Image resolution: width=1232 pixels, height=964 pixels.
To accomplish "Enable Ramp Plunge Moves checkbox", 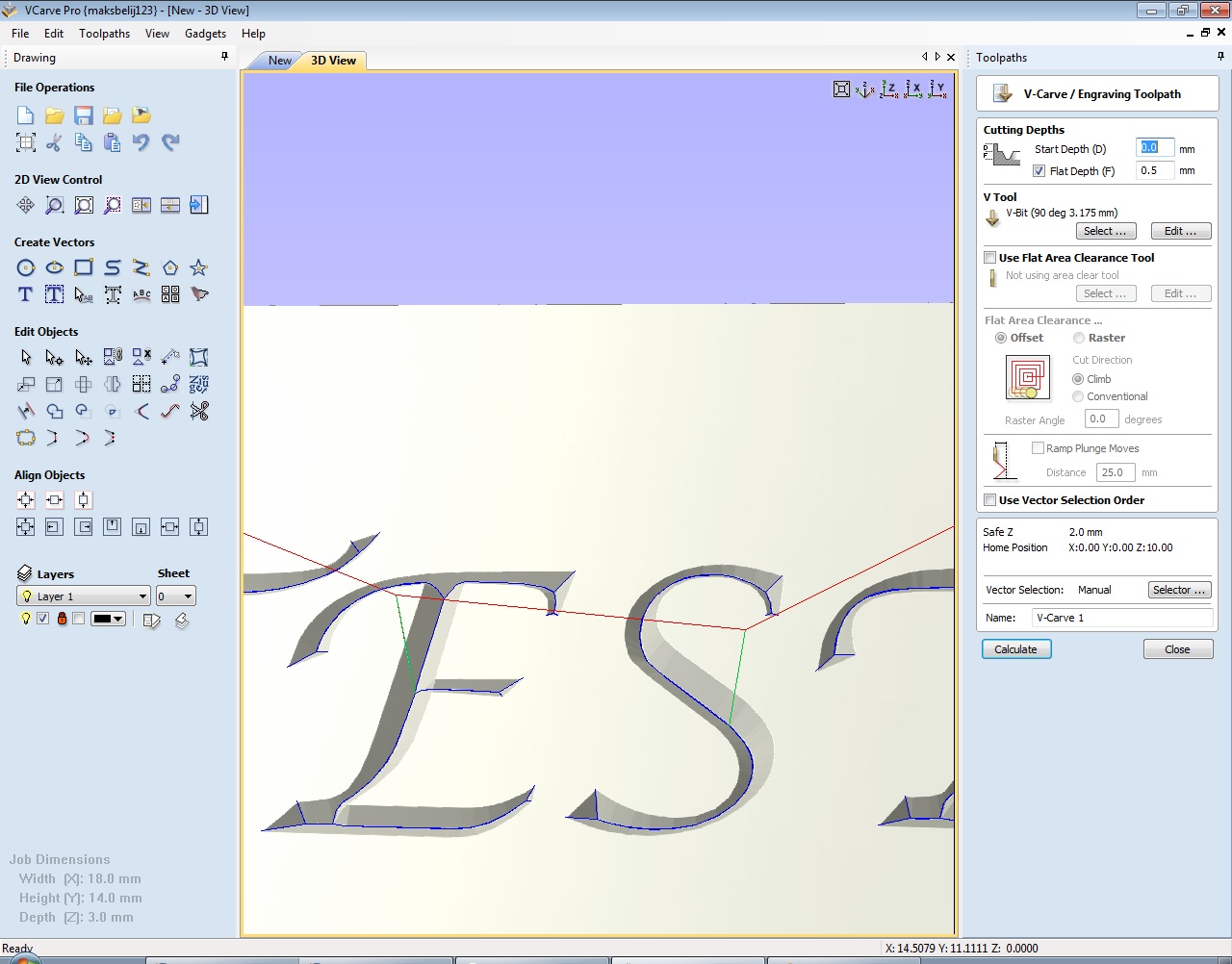I will tap(1038, 448).
